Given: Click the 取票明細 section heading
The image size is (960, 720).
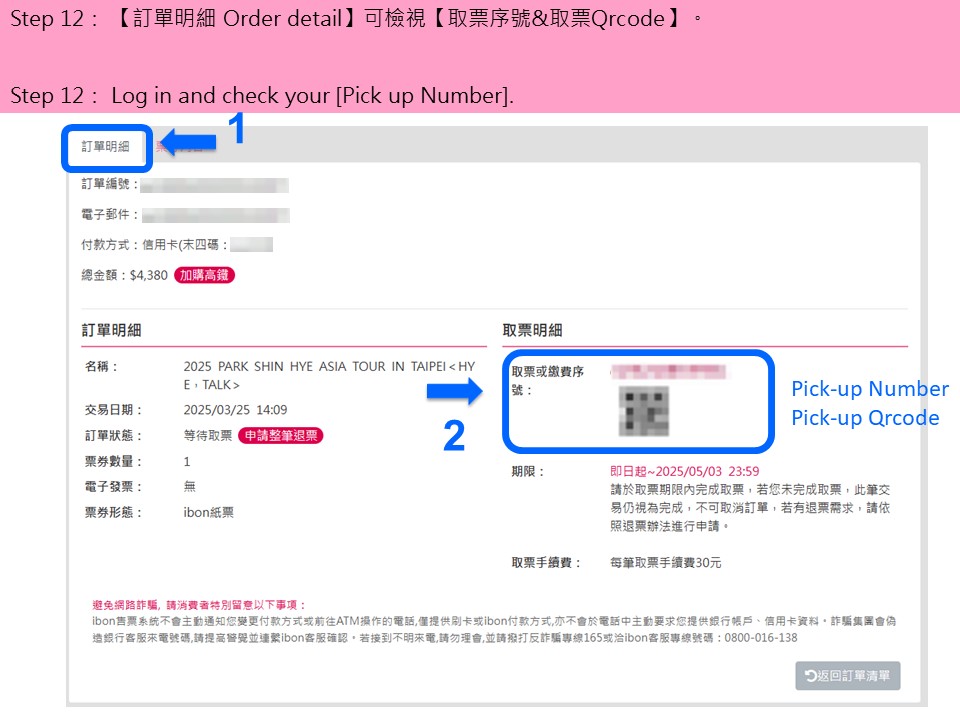Looking at the screenshot, I should pyautogui.click(x=532, y=331).
